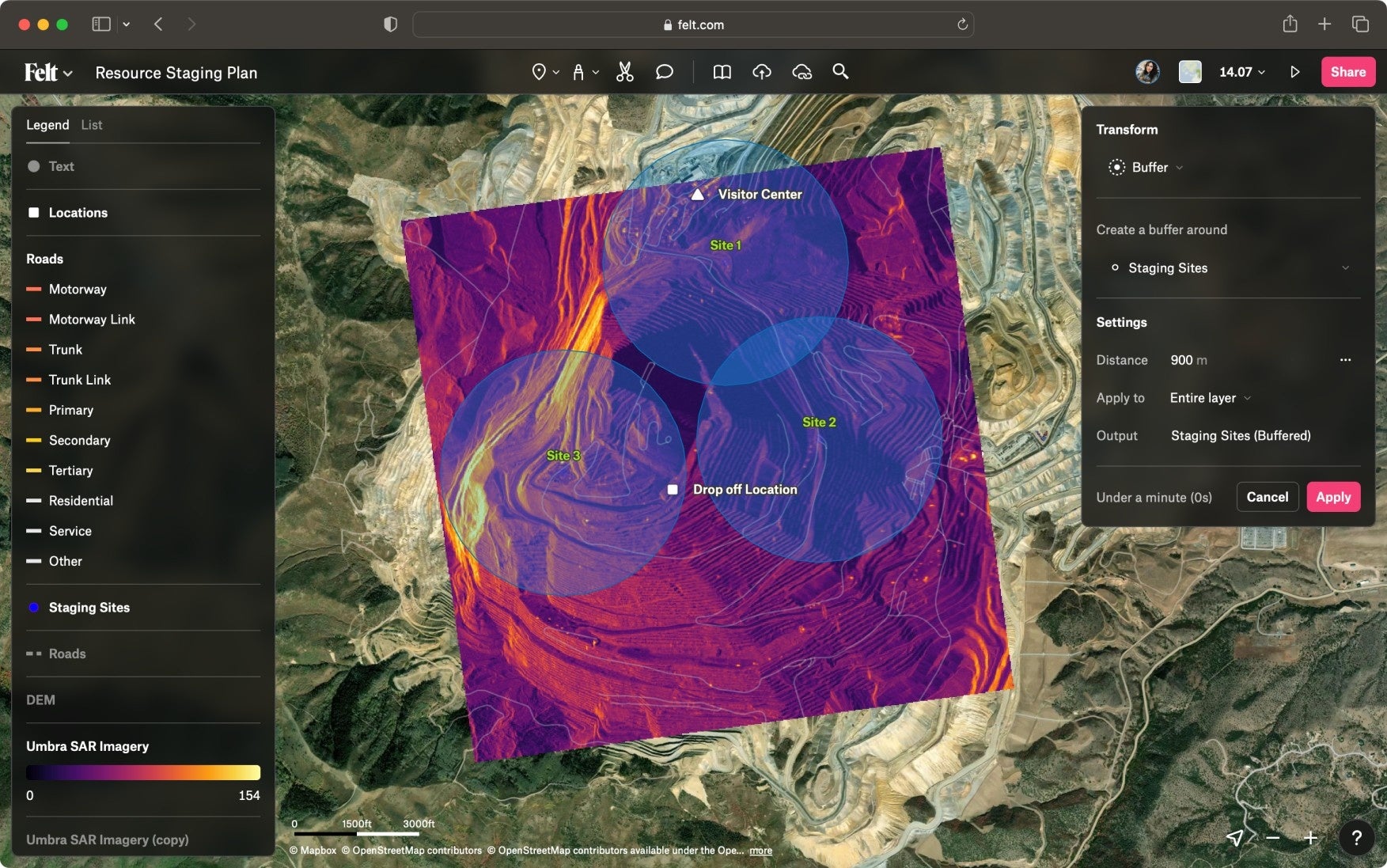Screen dimensions: 1387x868
Task: Open the map library book icon
Action: [x=722, y=72]
